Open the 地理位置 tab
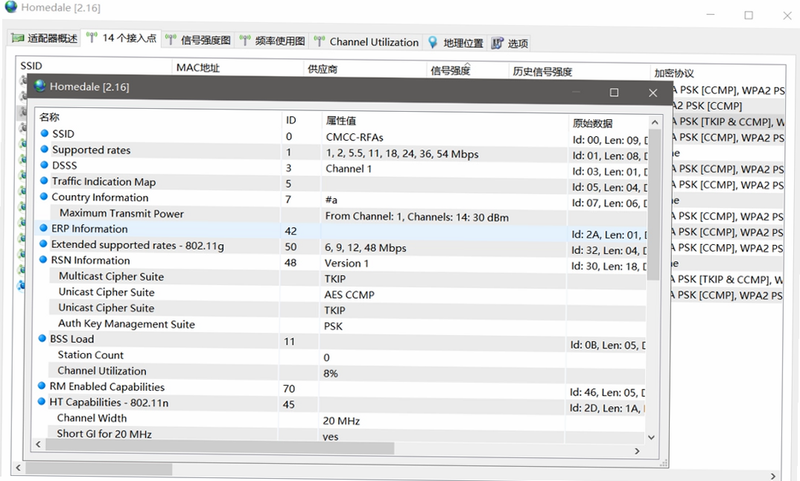The image size is (800, 481). pyautogui.click(x=456, y=43)
